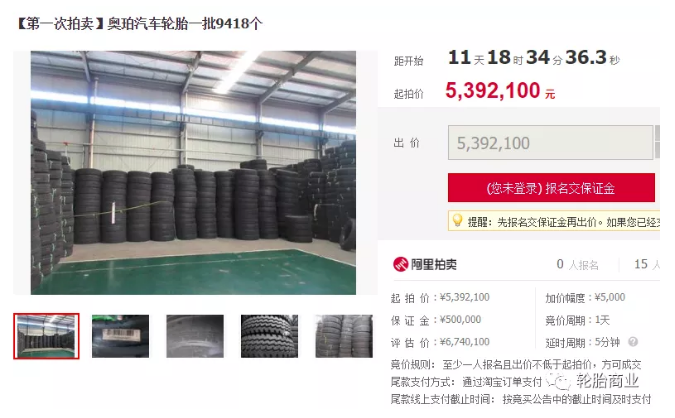Viewport: 675px width, 418px height.
Task: Select the fifth stacked tires thumbnail
Action: 344,336
